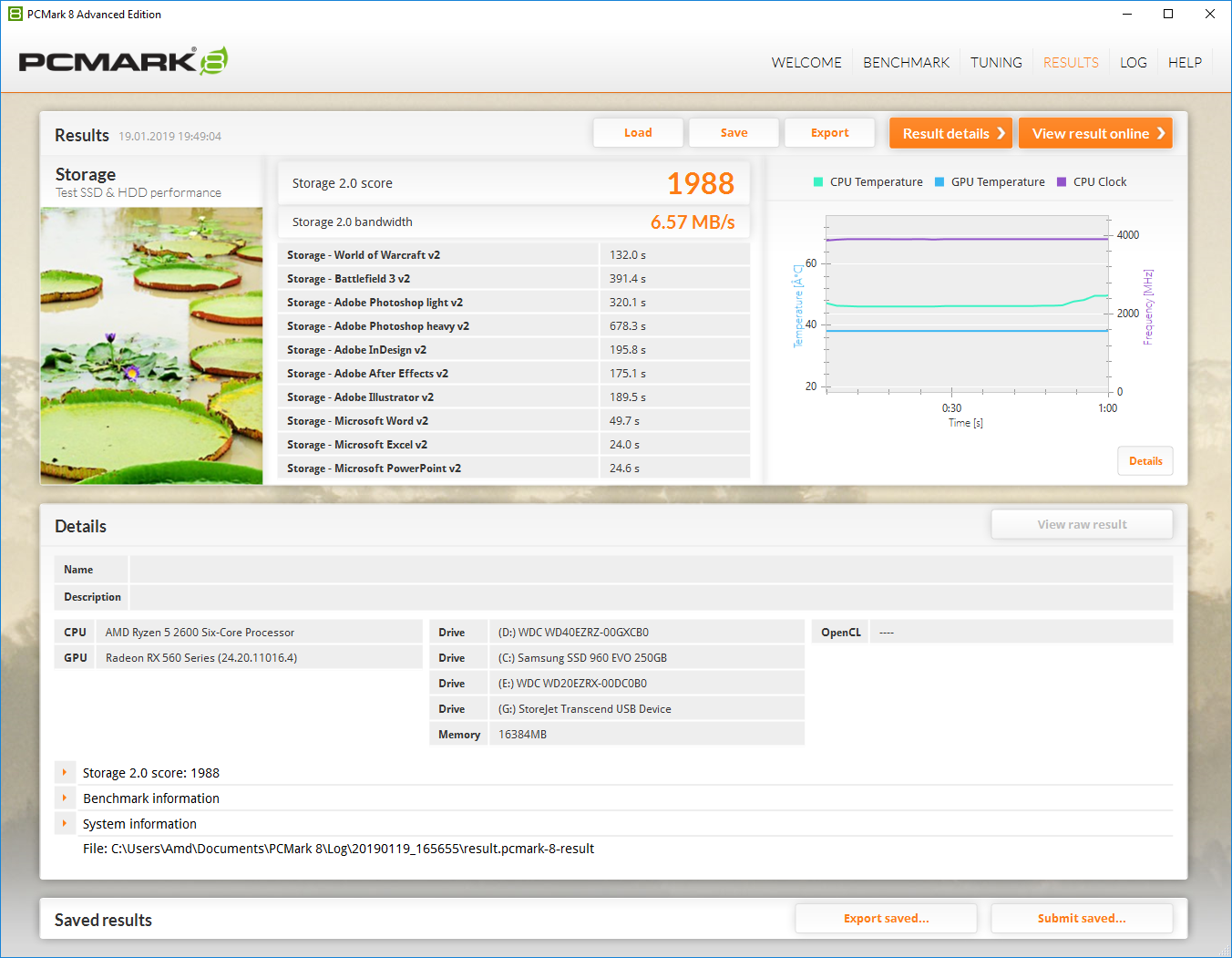
Task: Select Storage - Adobe Illustrator v2 row
Action: (x=514, y=397)
